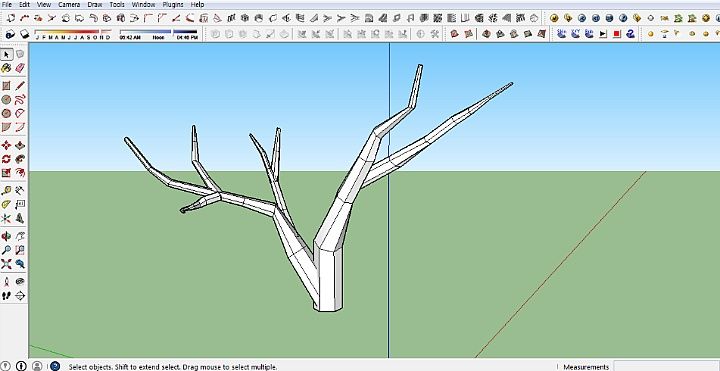This screenshot has width=720, height=371.
Task: Activate the Move tool
Action: pos(6,146)
